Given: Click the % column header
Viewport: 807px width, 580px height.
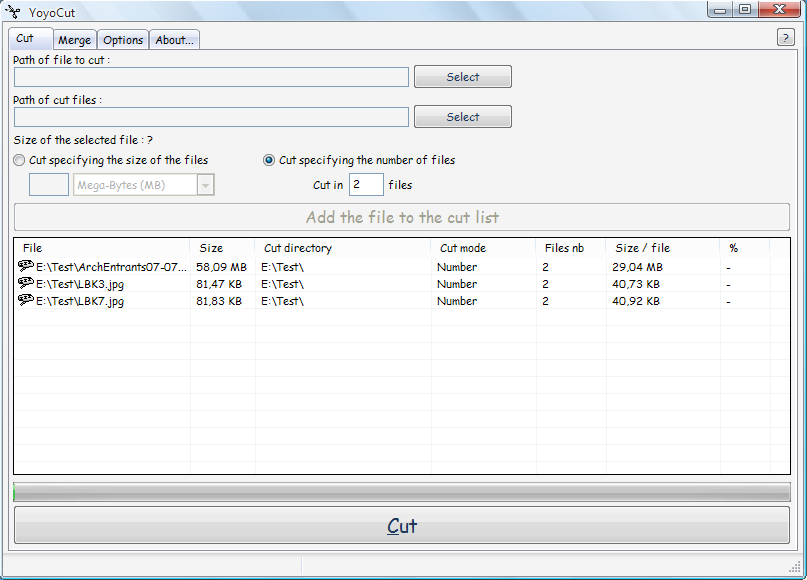Looking at the screenshot, I should pyautogui.click(x=745, y=248).
